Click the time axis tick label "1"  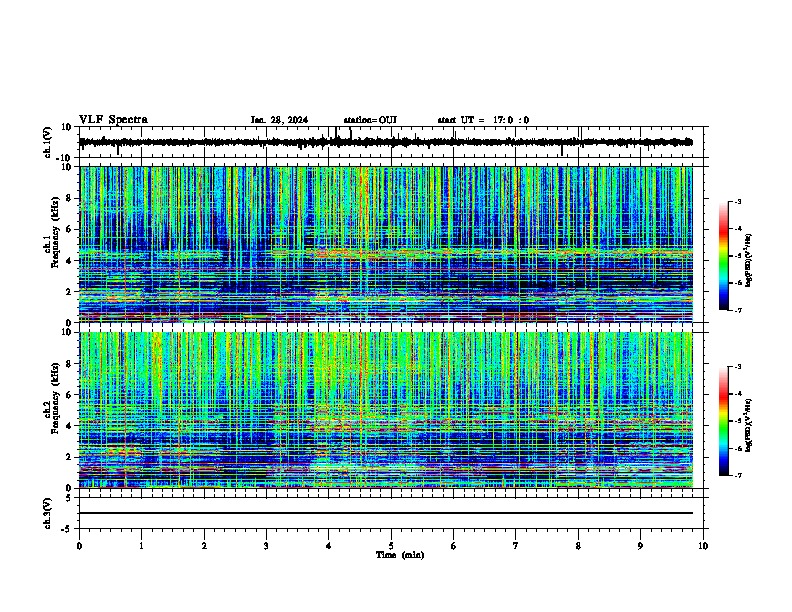[x=141, y=546]
